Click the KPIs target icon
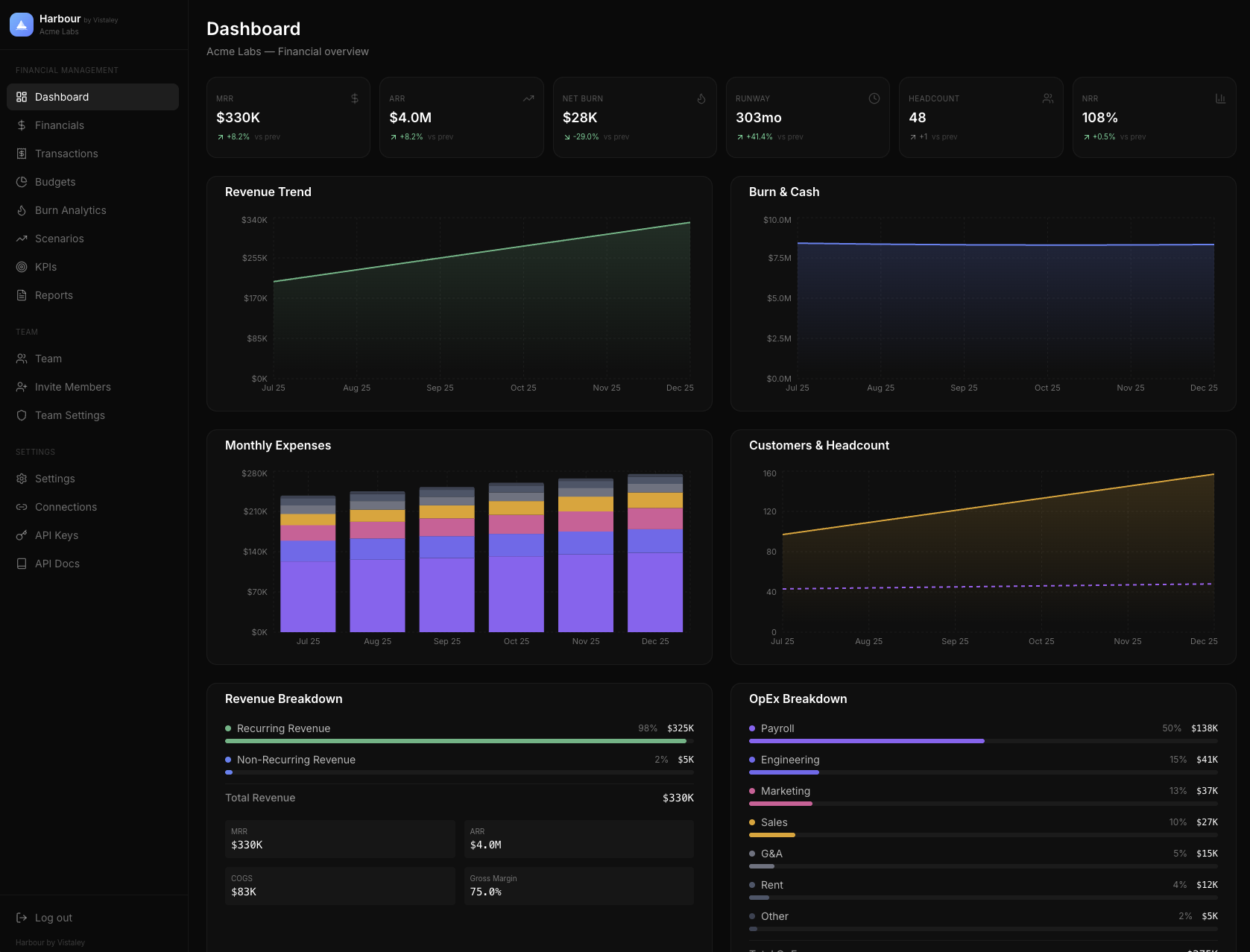The width and height of the screenshot is (1250, 952). click(x=22, y=266)
